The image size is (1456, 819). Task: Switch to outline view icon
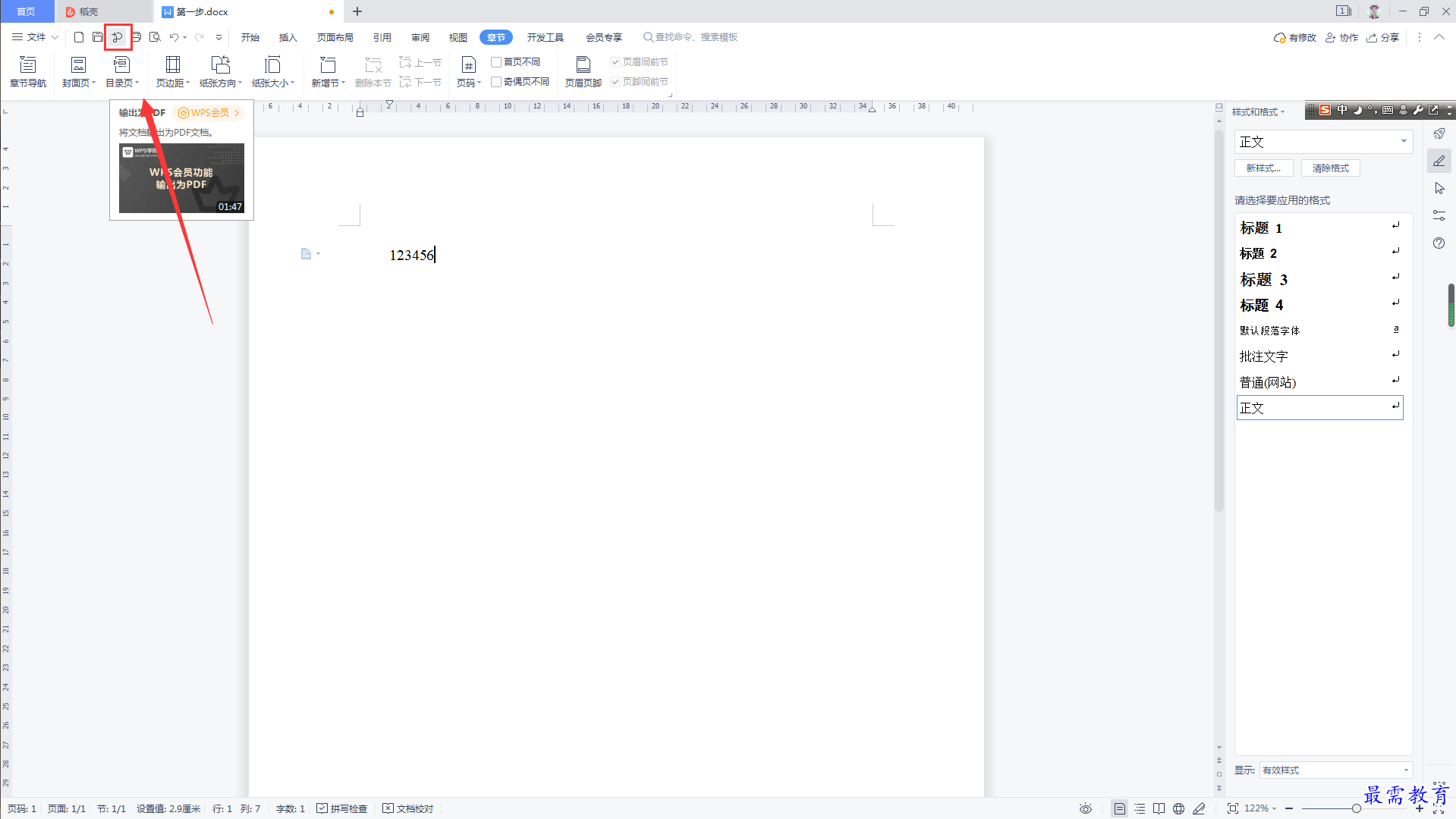tap(1140, 808)
